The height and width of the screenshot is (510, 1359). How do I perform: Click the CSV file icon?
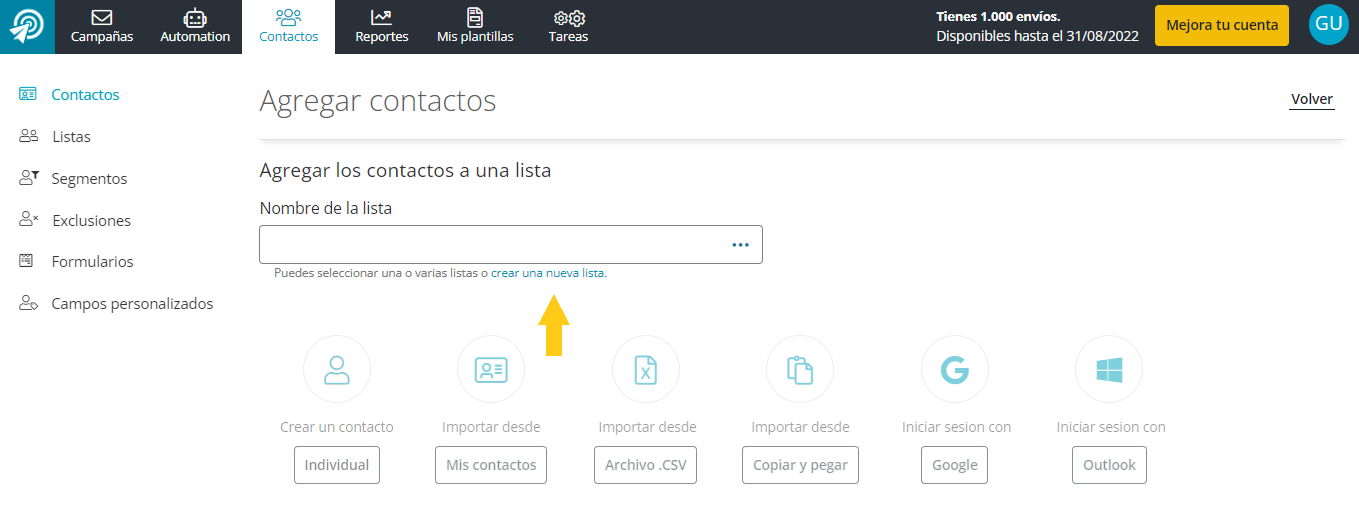(646, 369)
